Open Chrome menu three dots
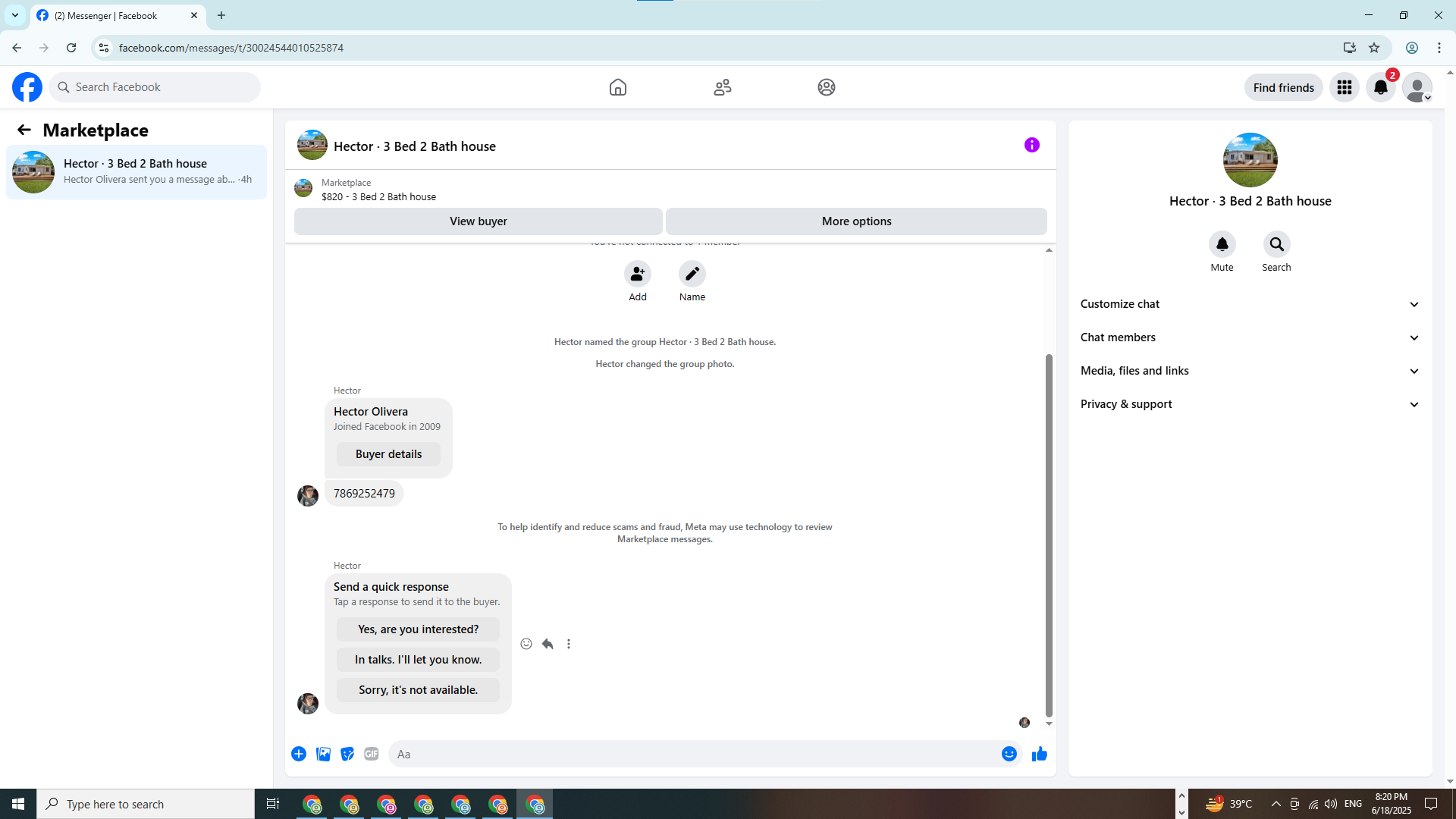The image size is (1456, 819). 1439,48
